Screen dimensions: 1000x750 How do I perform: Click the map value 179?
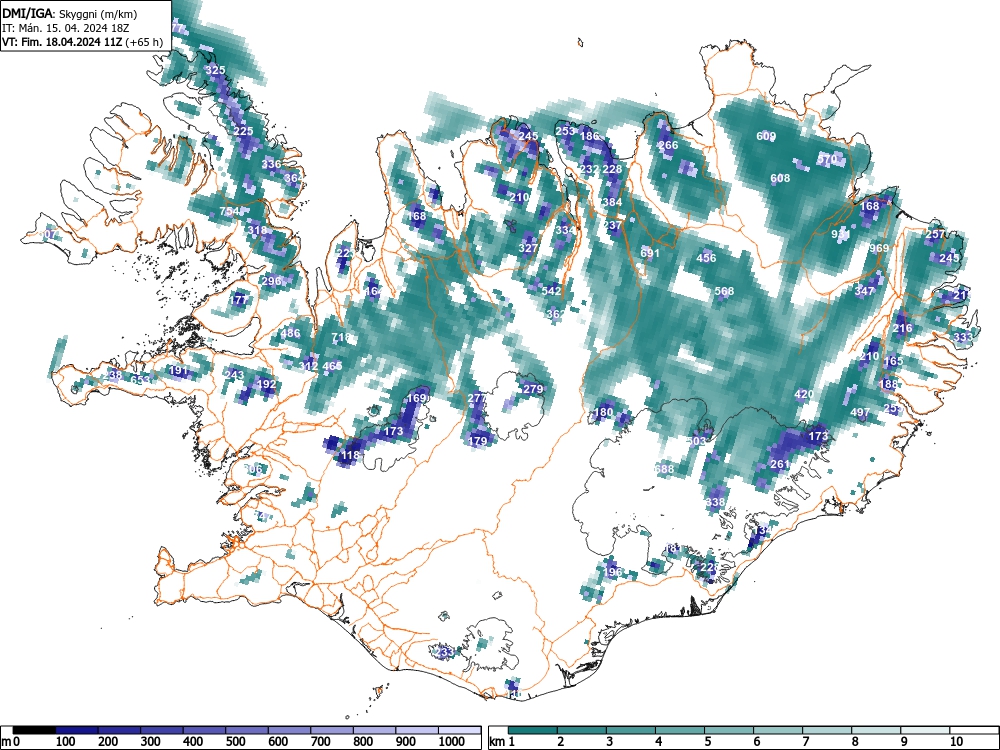tap(477, 441)
